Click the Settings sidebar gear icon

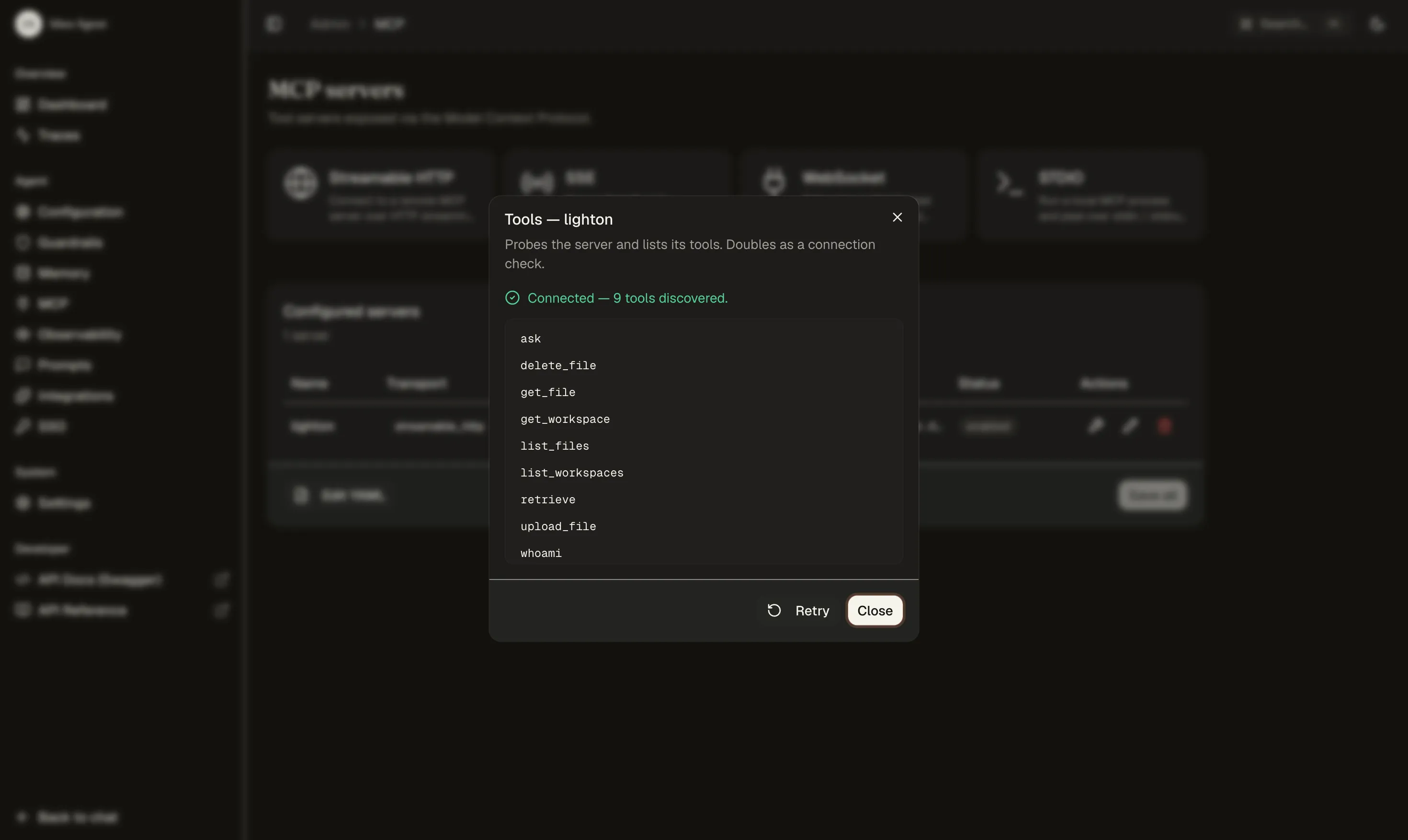tap(23, 503)
